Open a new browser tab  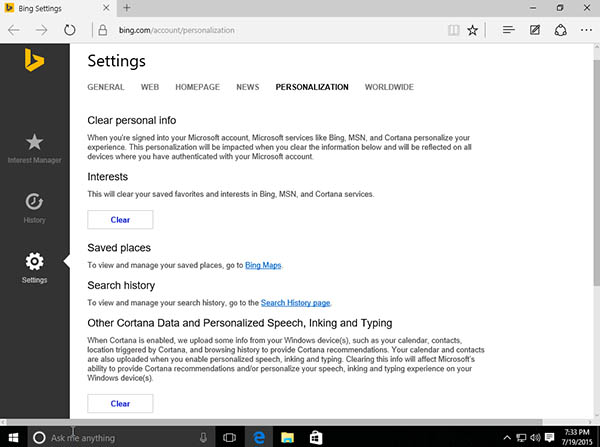point(127,8)
